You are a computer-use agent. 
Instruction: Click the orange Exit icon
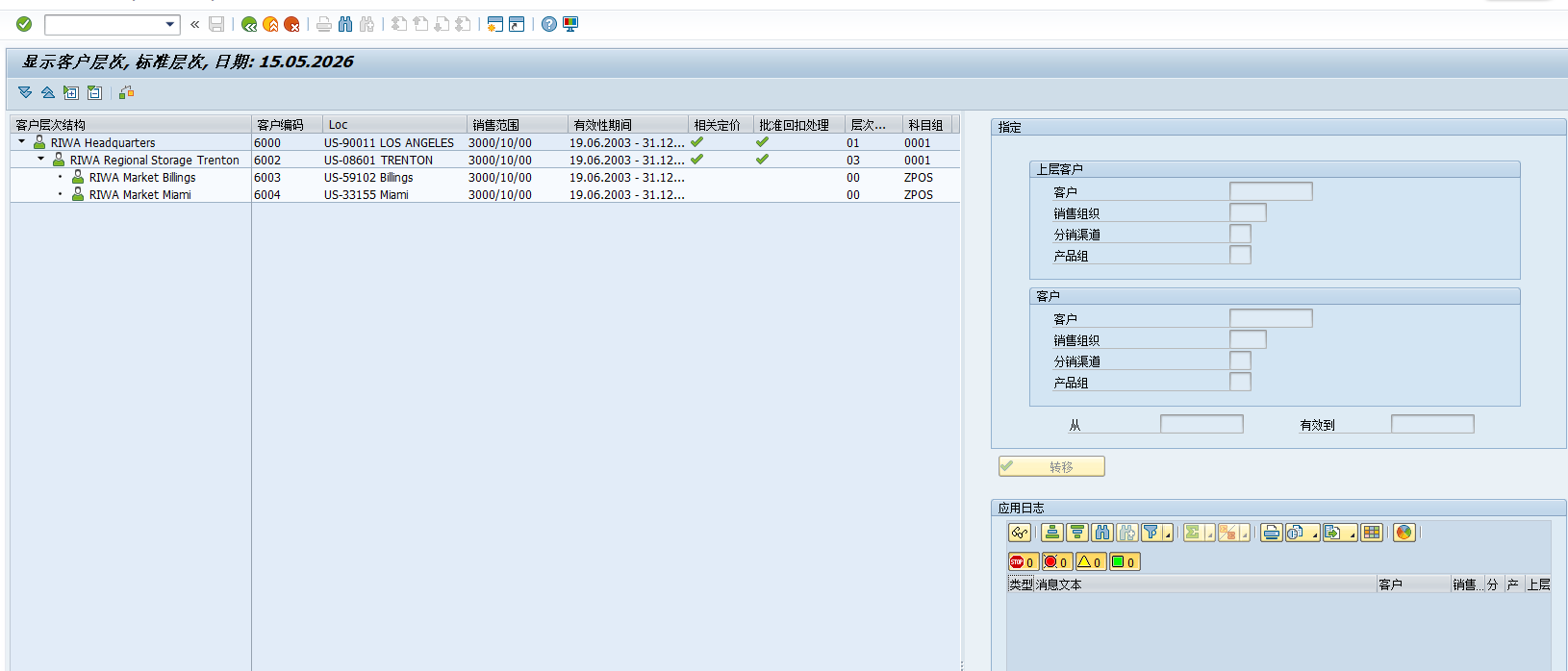270,24
